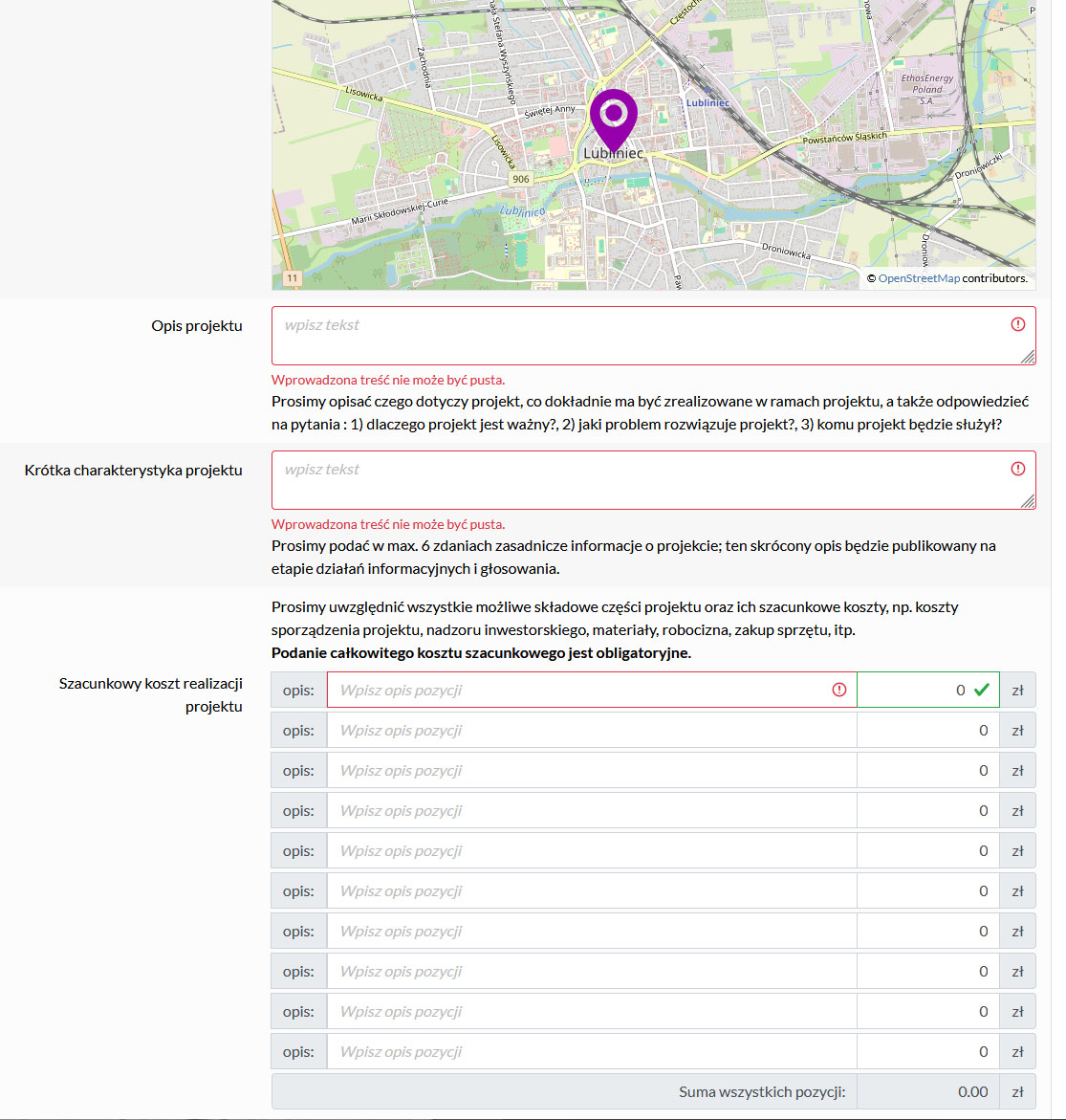Click last cost item amount field
The height and width of the screenshot is (1120, 1066).
coord(927,1052)
